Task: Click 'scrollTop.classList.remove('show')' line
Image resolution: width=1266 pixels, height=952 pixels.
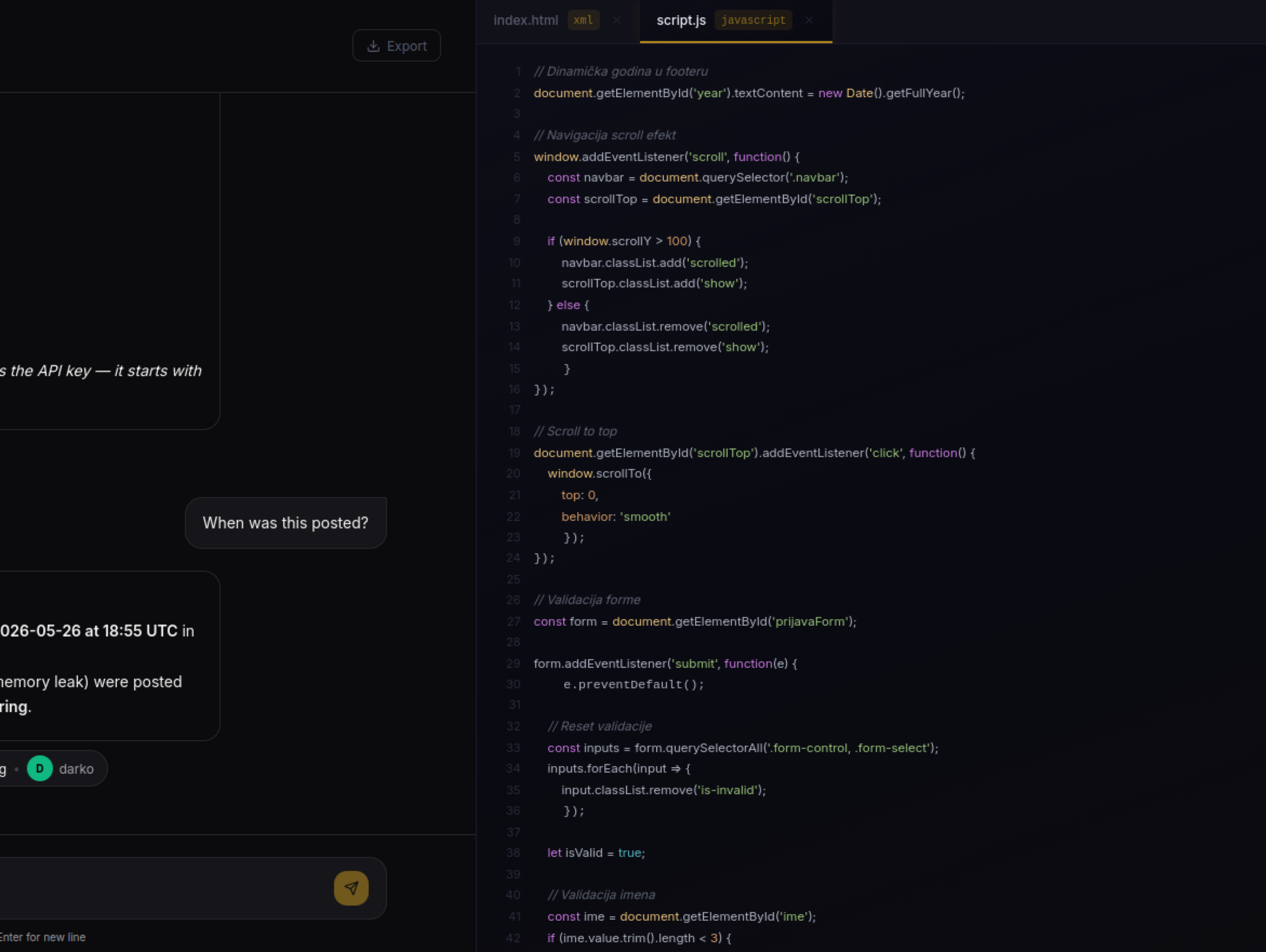Action: point(664,347)
